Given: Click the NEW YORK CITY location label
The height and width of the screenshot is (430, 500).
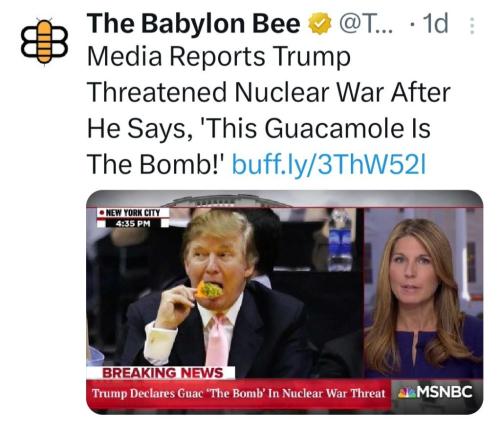Looking at the screenshot, I should [133, 213].
